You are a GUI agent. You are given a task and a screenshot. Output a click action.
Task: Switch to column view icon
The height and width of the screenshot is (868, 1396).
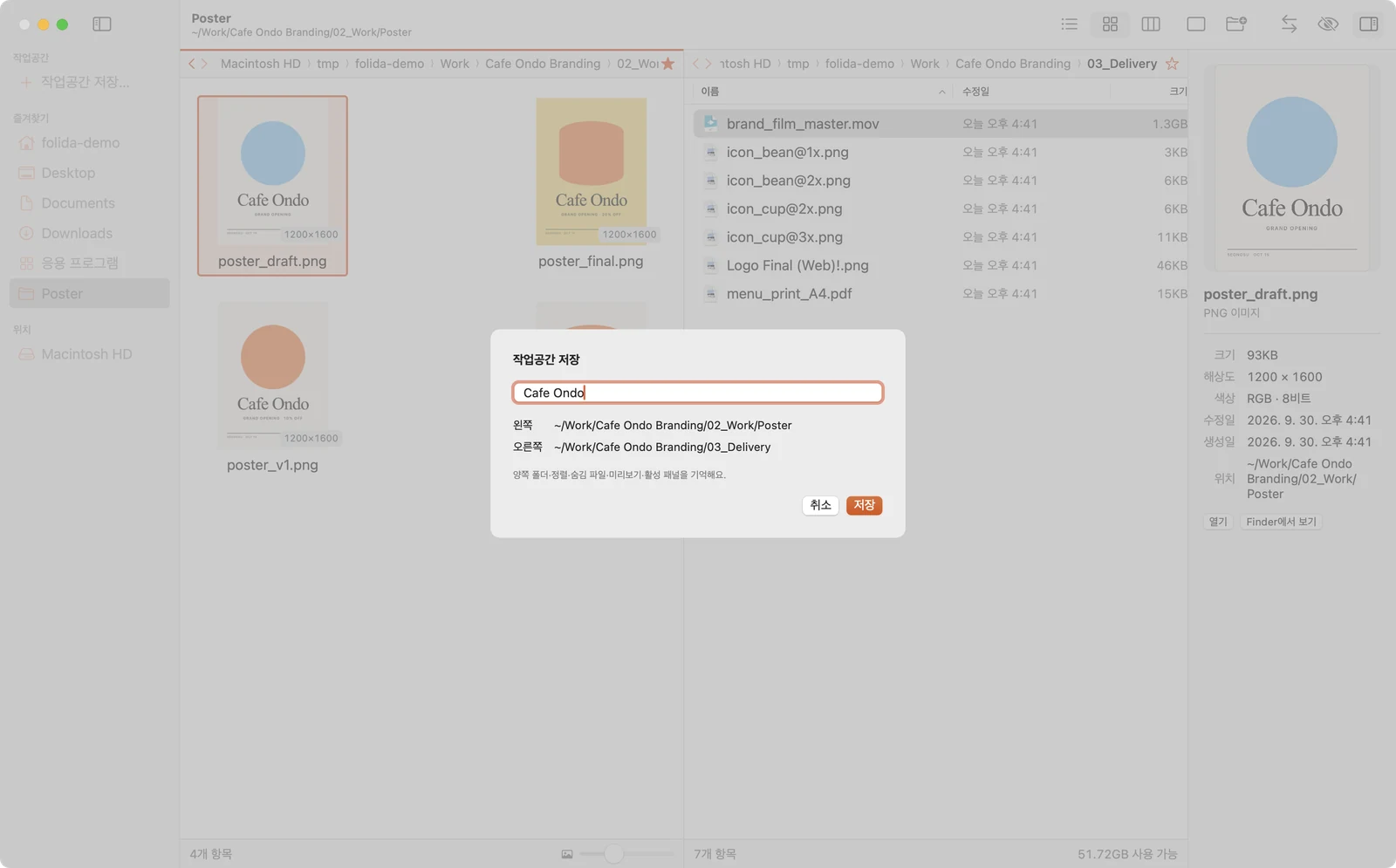click(1151, 24)
